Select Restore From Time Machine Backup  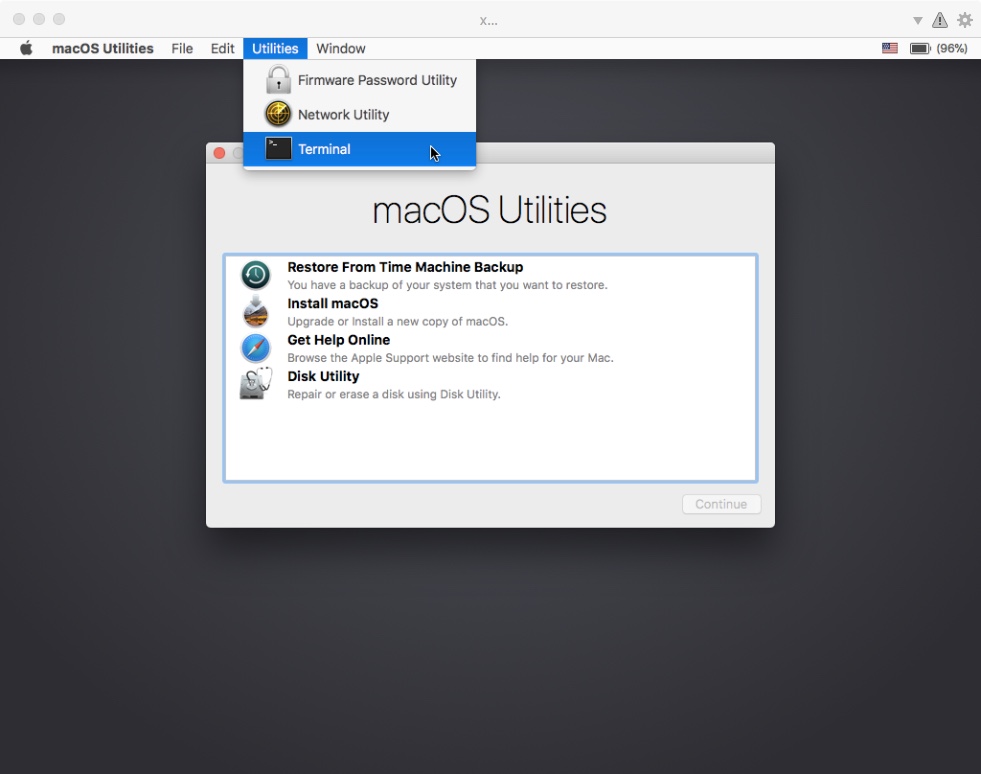point(490,275)
